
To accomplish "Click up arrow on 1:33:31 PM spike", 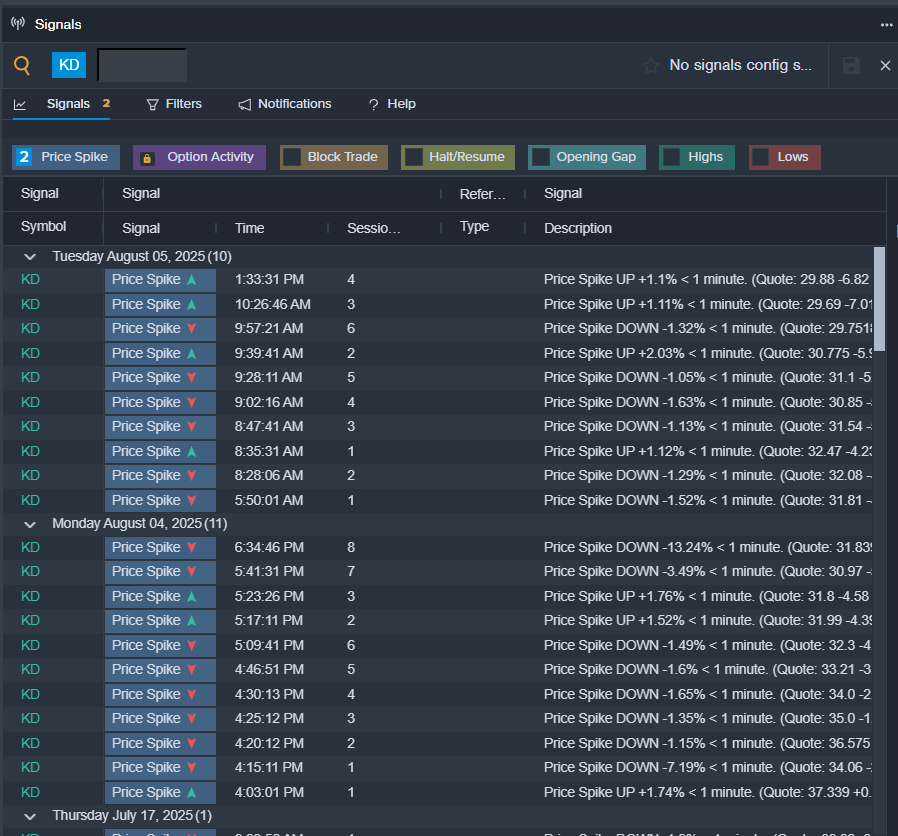I will point(192,279).
